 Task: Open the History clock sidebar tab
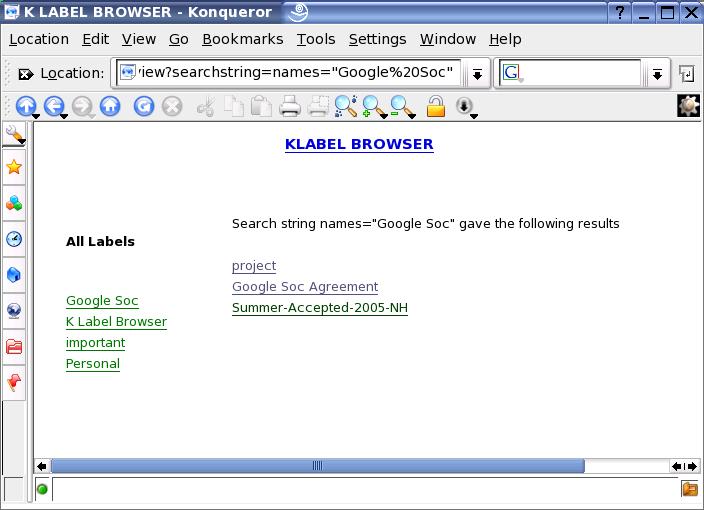point(14,239)
